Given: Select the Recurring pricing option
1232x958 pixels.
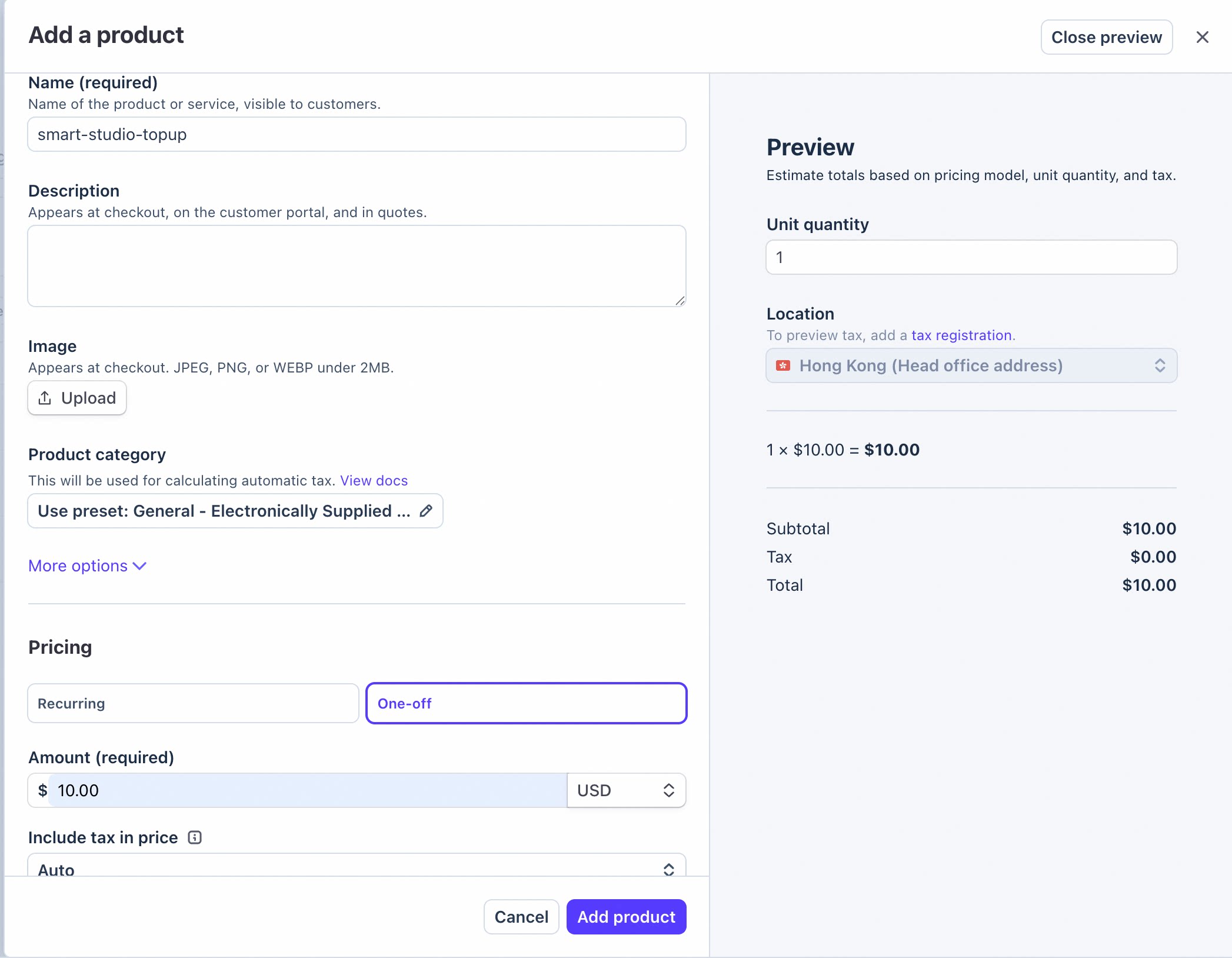Looking at the screenshot, I should tap(193, 703).
